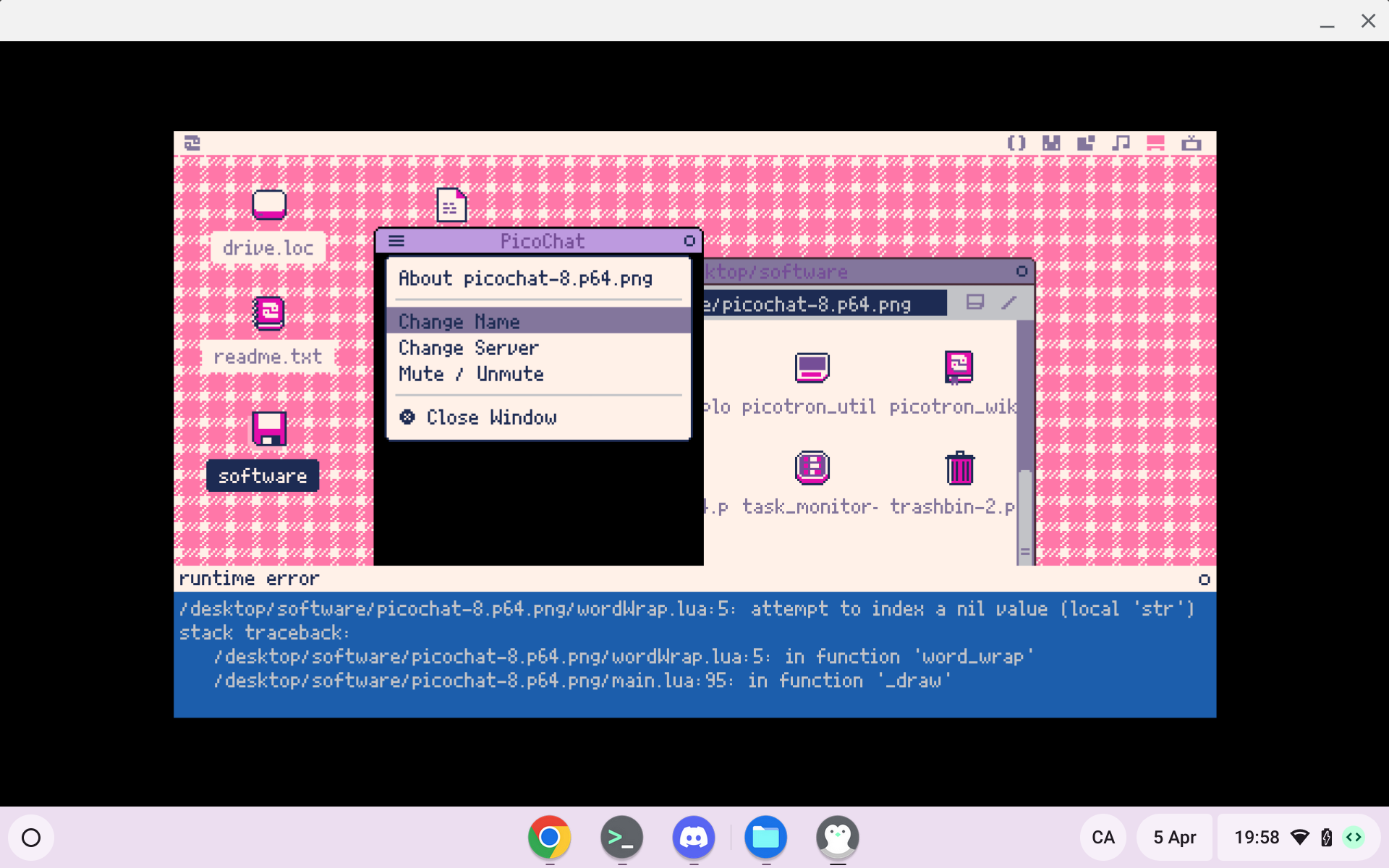
Task: Open the Files app from the shelf
Action: click(x=766, y=837)
